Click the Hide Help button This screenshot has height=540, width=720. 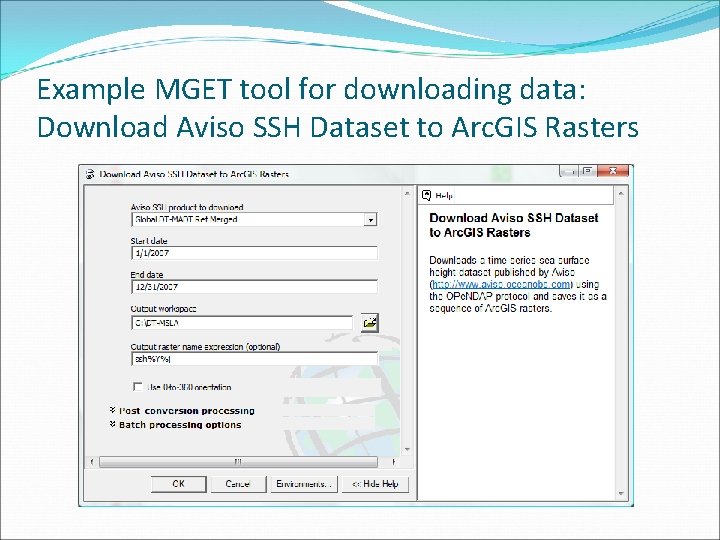click(x=375, y=484)
